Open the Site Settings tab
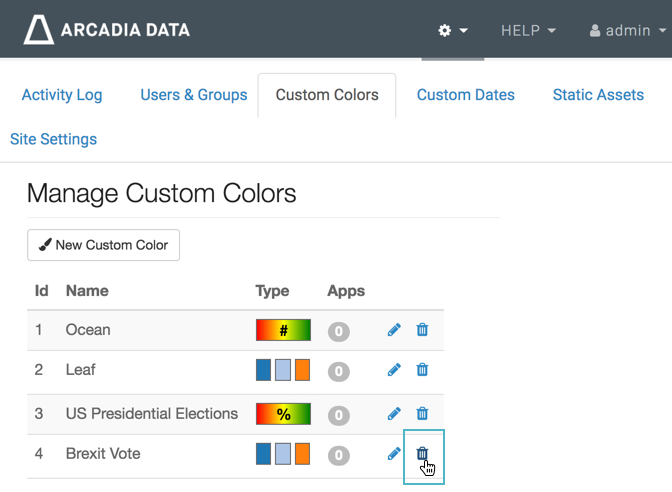Viewport: 672px width, 492px height. [x=53, y=139]
